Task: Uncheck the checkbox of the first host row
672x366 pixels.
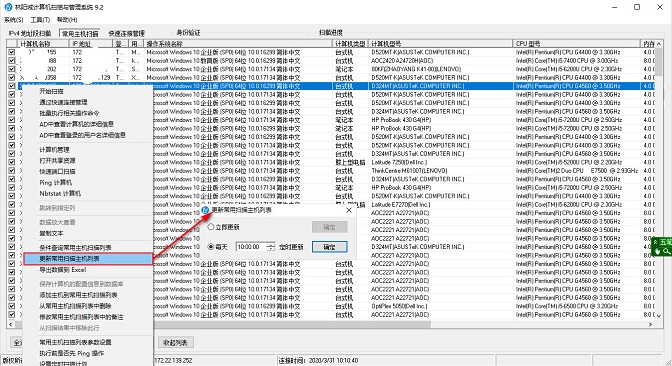Action: [12, 52]
